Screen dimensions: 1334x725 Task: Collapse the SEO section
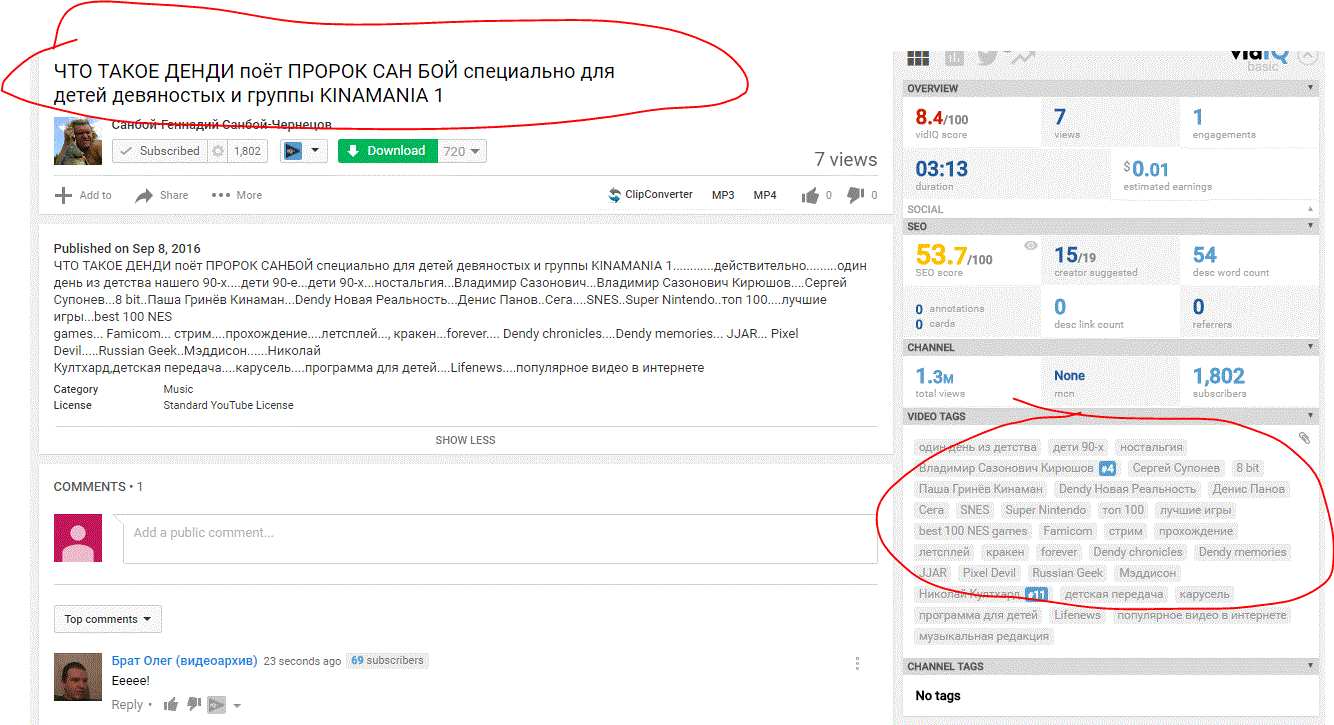pos(1310,226)
